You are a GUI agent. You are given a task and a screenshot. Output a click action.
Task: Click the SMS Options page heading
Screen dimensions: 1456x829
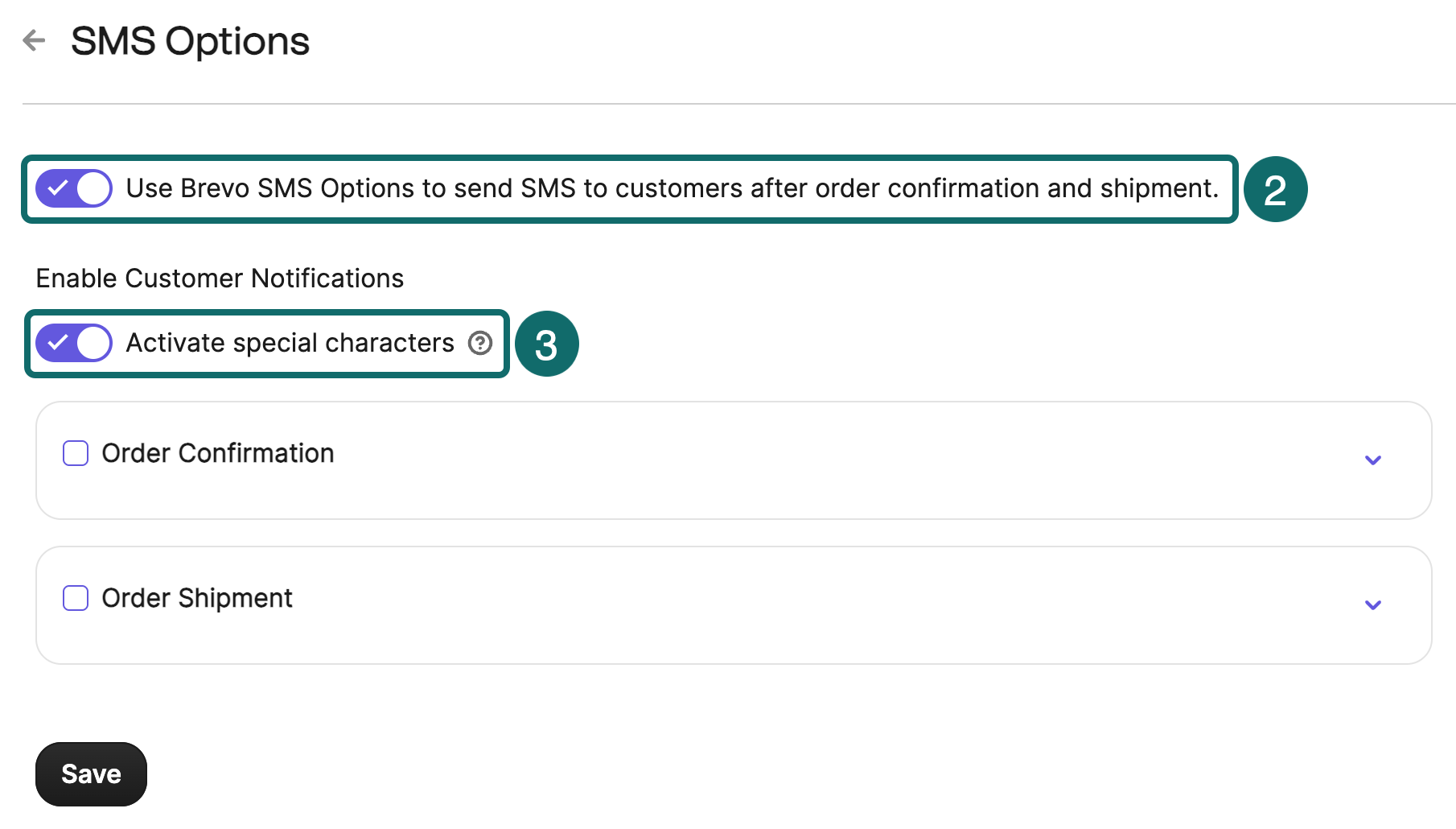click(190, 41)
